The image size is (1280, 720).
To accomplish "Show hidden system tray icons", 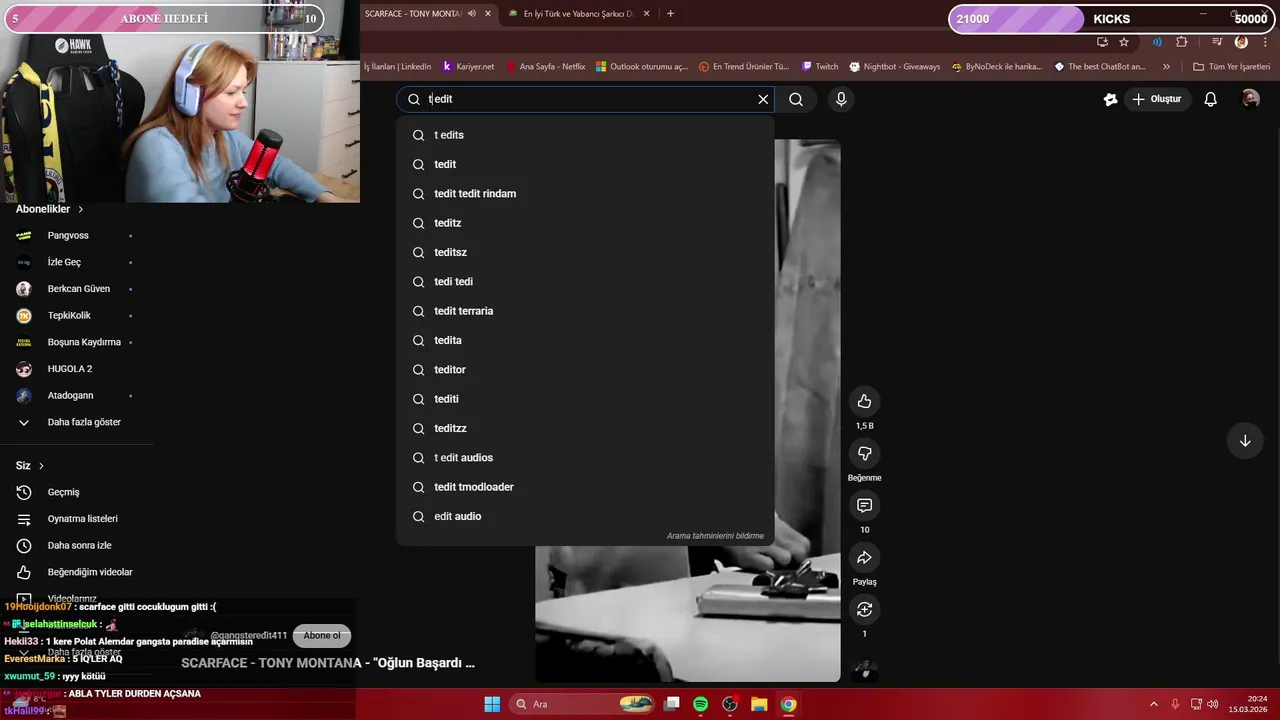I will (x=1153, y=704).
